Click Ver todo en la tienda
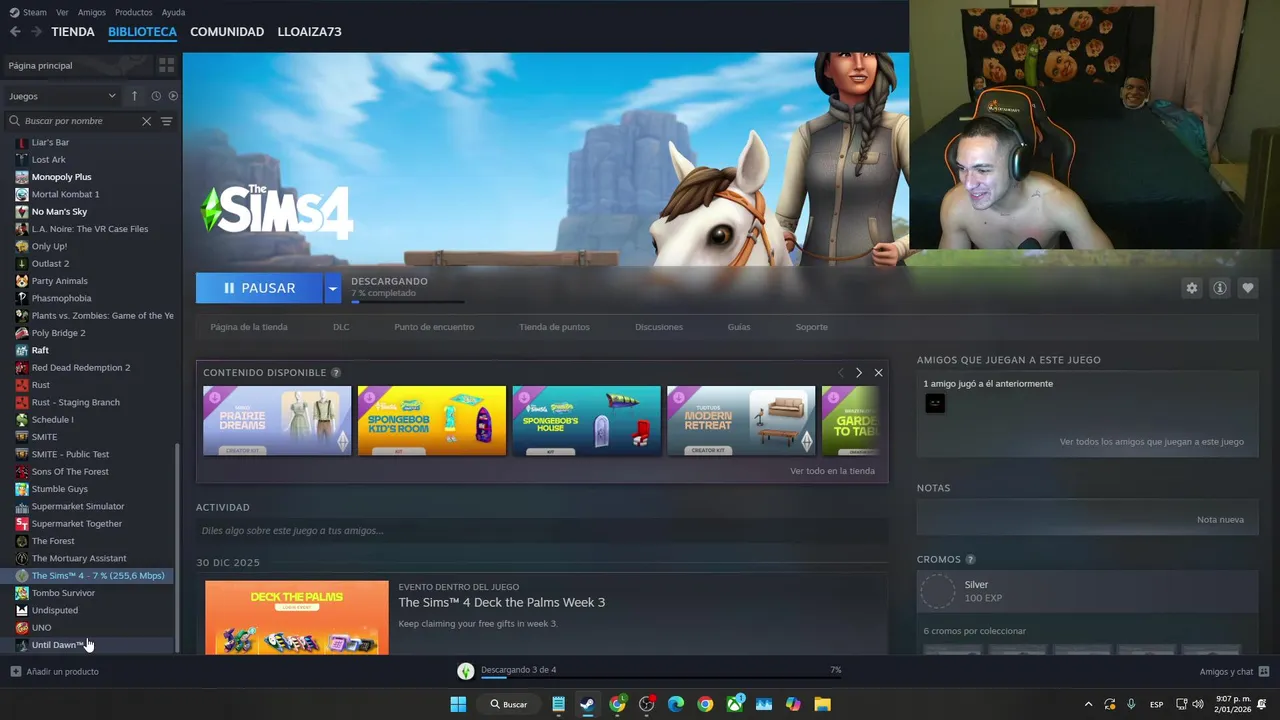 tap(832, 471)
